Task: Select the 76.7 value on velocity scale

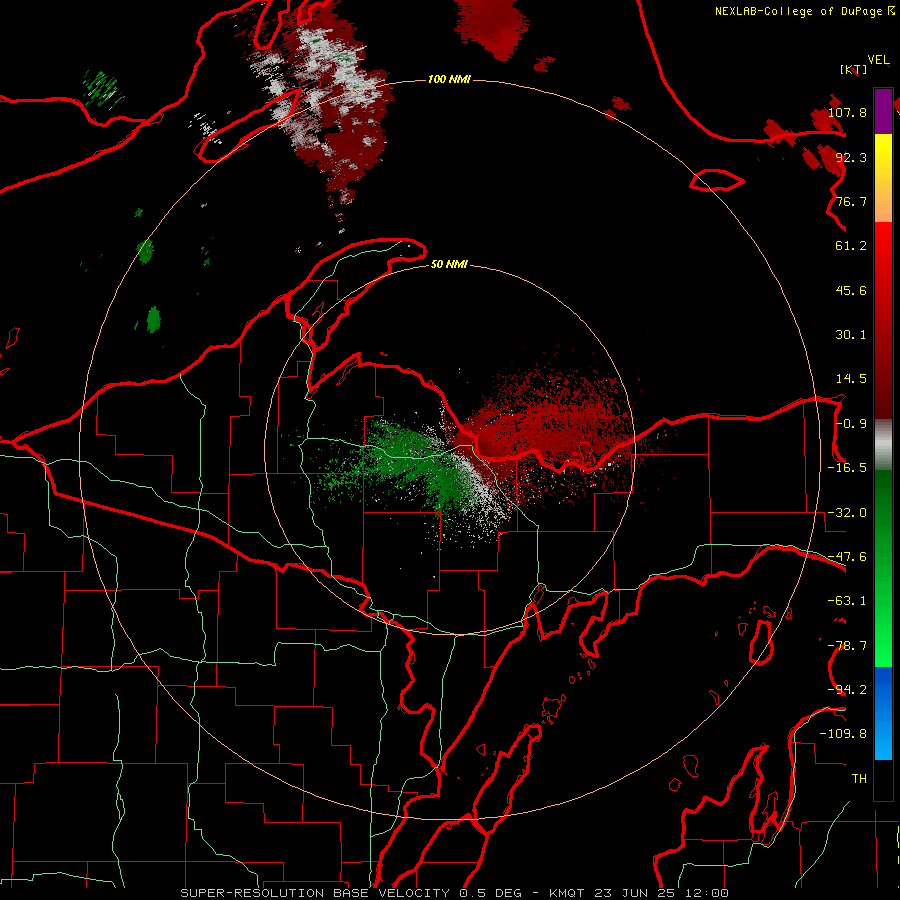Action: tap(851, 201)
